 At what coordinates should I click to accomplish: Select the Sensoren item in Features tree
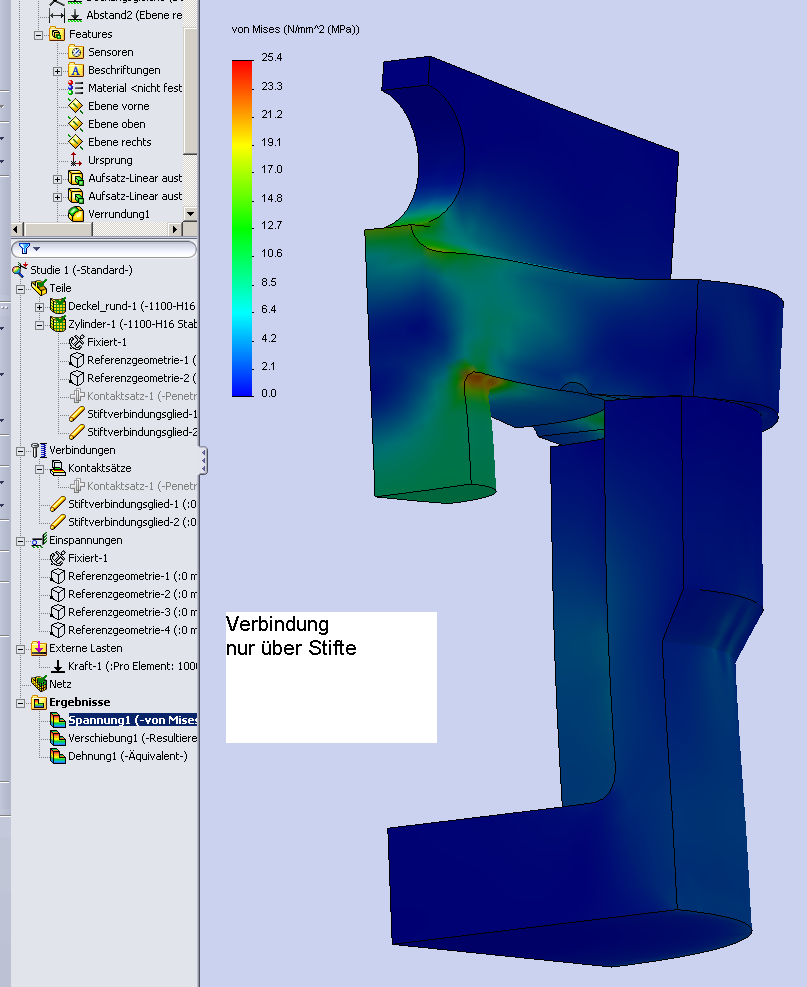110,52
